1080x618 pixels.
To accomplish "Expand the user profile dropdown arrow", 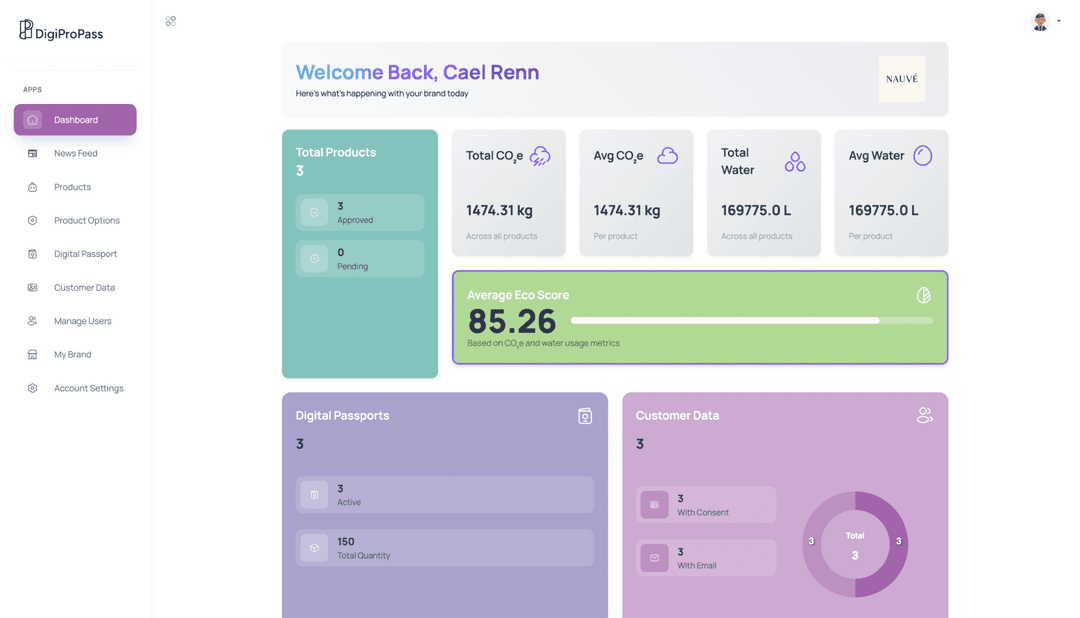I will coord(1057,21).
